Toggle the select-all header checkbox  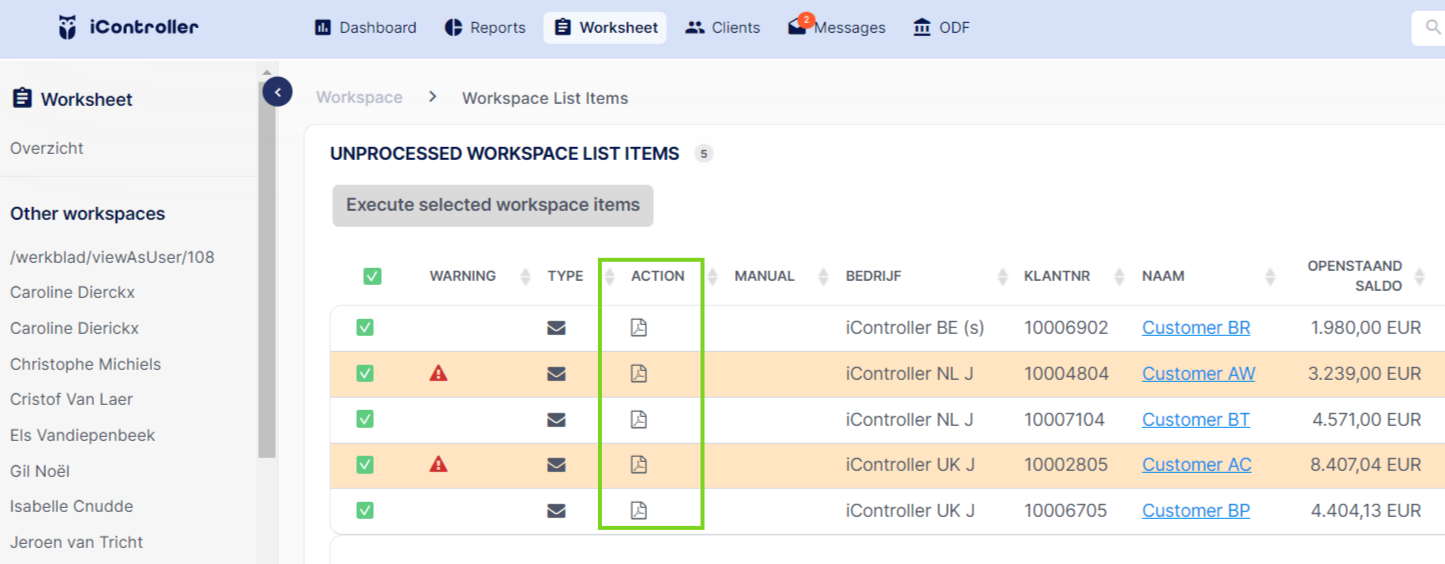click(x=372, y=276)
